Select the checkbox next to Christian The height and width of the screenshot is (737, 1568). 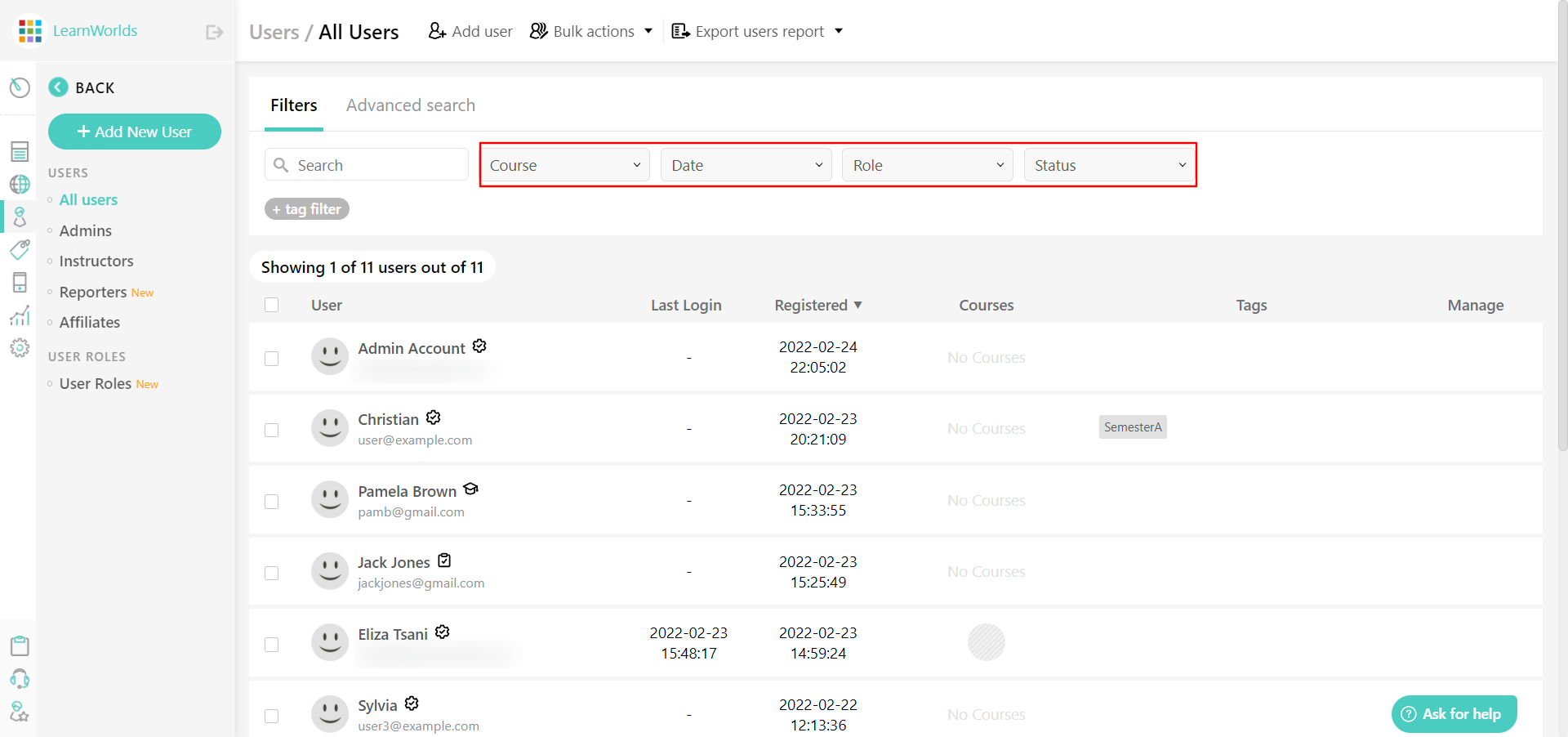click(272, 430)
